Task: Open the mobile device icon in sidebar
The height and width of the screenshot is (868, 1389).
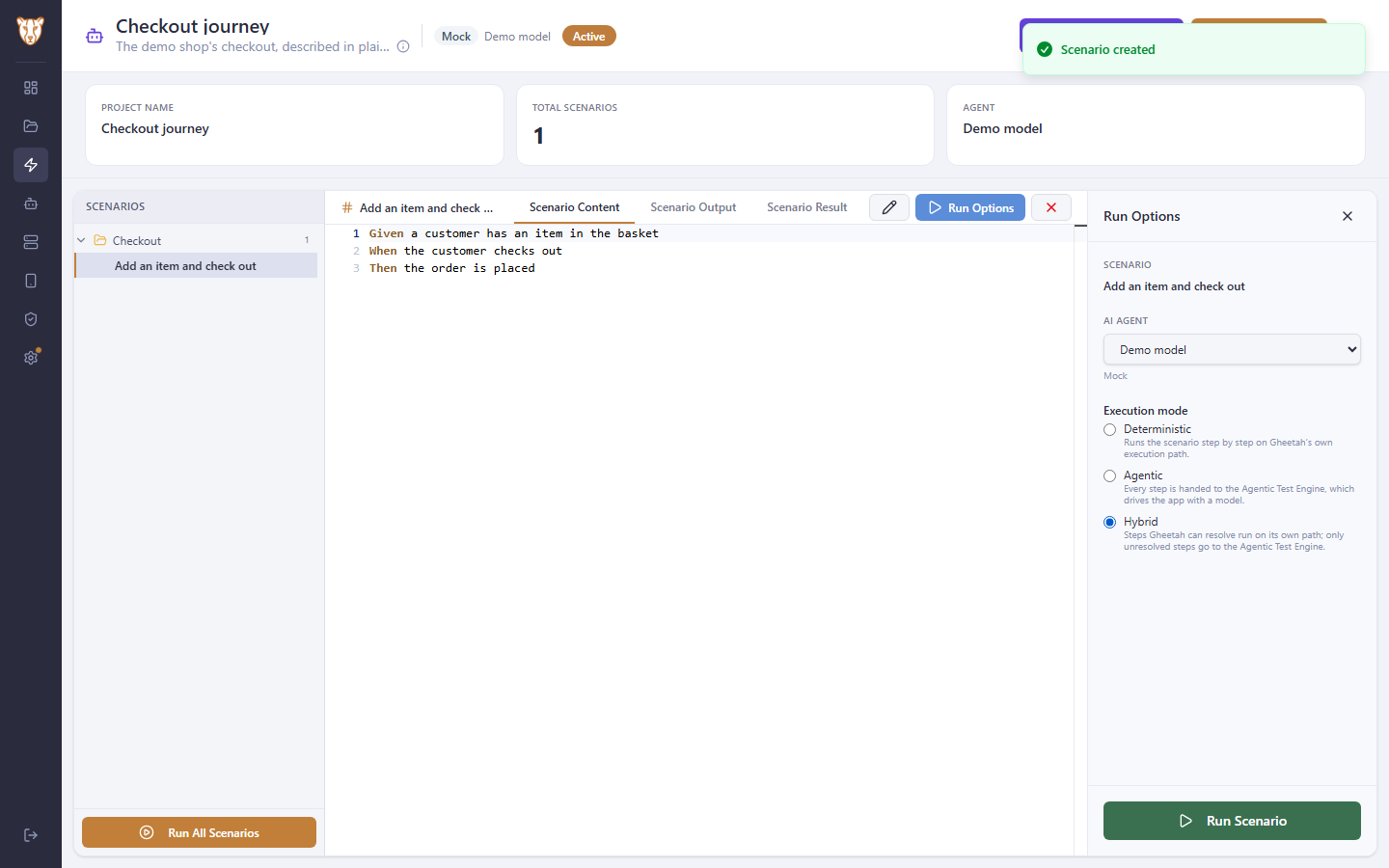Action: click(x=31, y=281)
